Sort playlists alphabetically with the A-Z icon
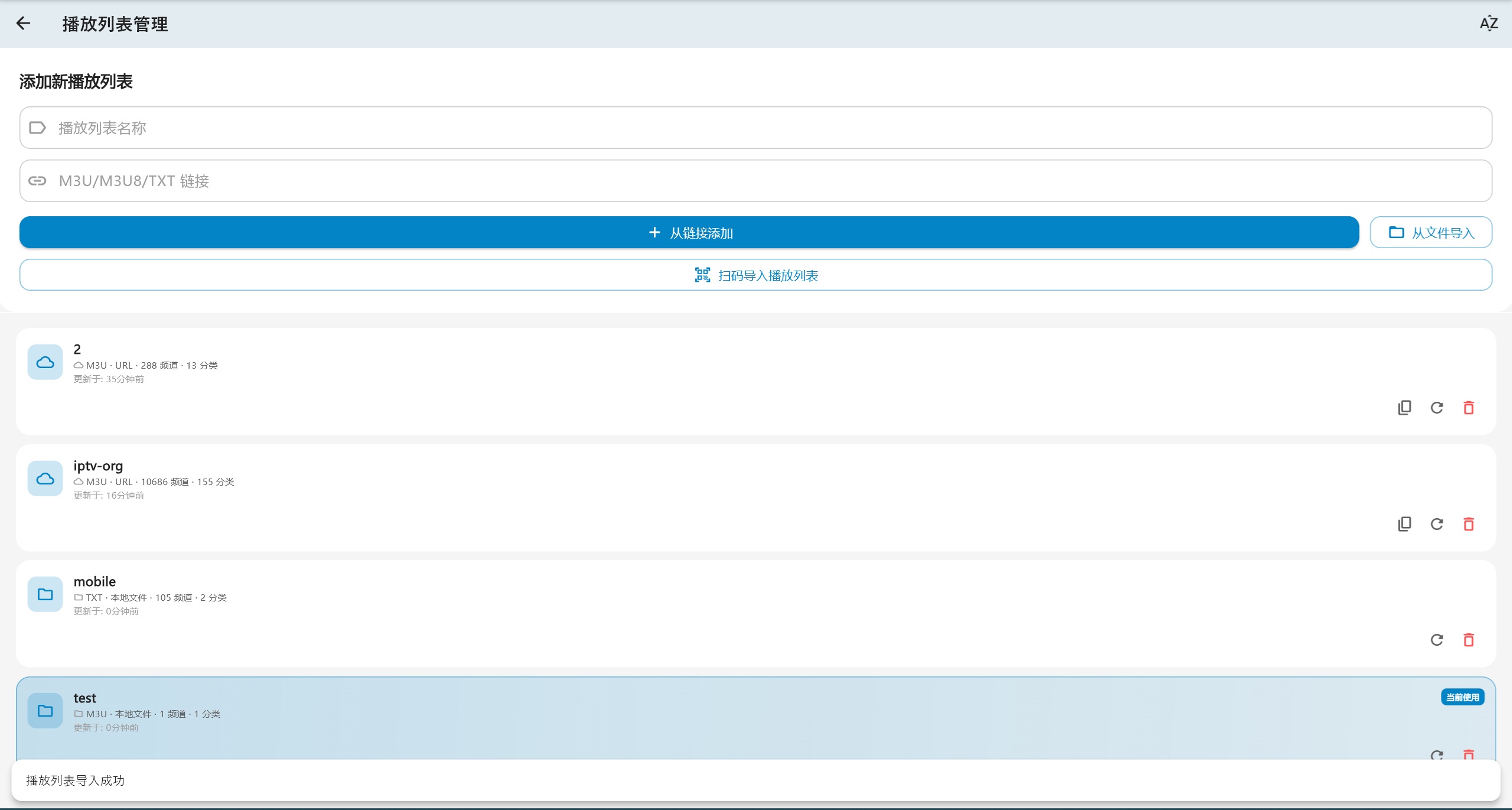1512x810 pixels. (x=1488, y=24)
